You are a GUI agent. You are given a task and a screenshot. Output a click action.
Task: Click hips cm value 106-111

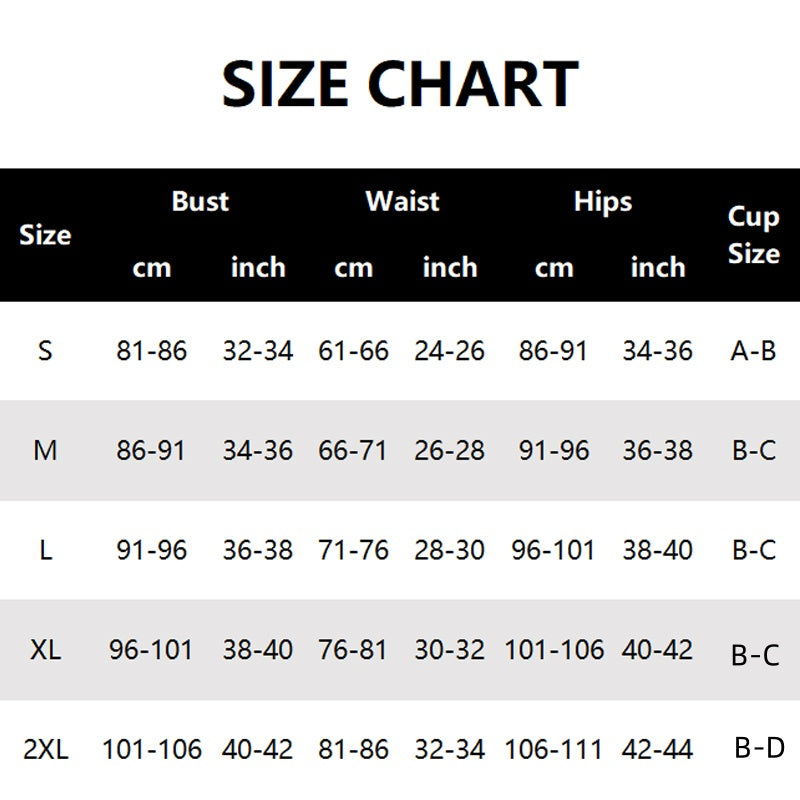click(554, 749)
